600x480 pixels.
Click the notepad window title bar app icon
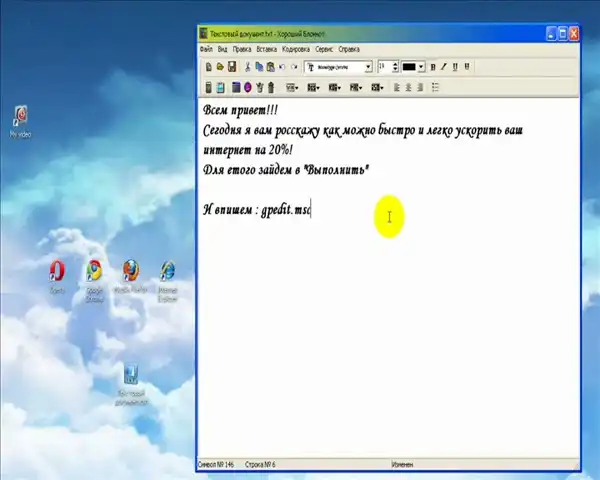point(204,34)
